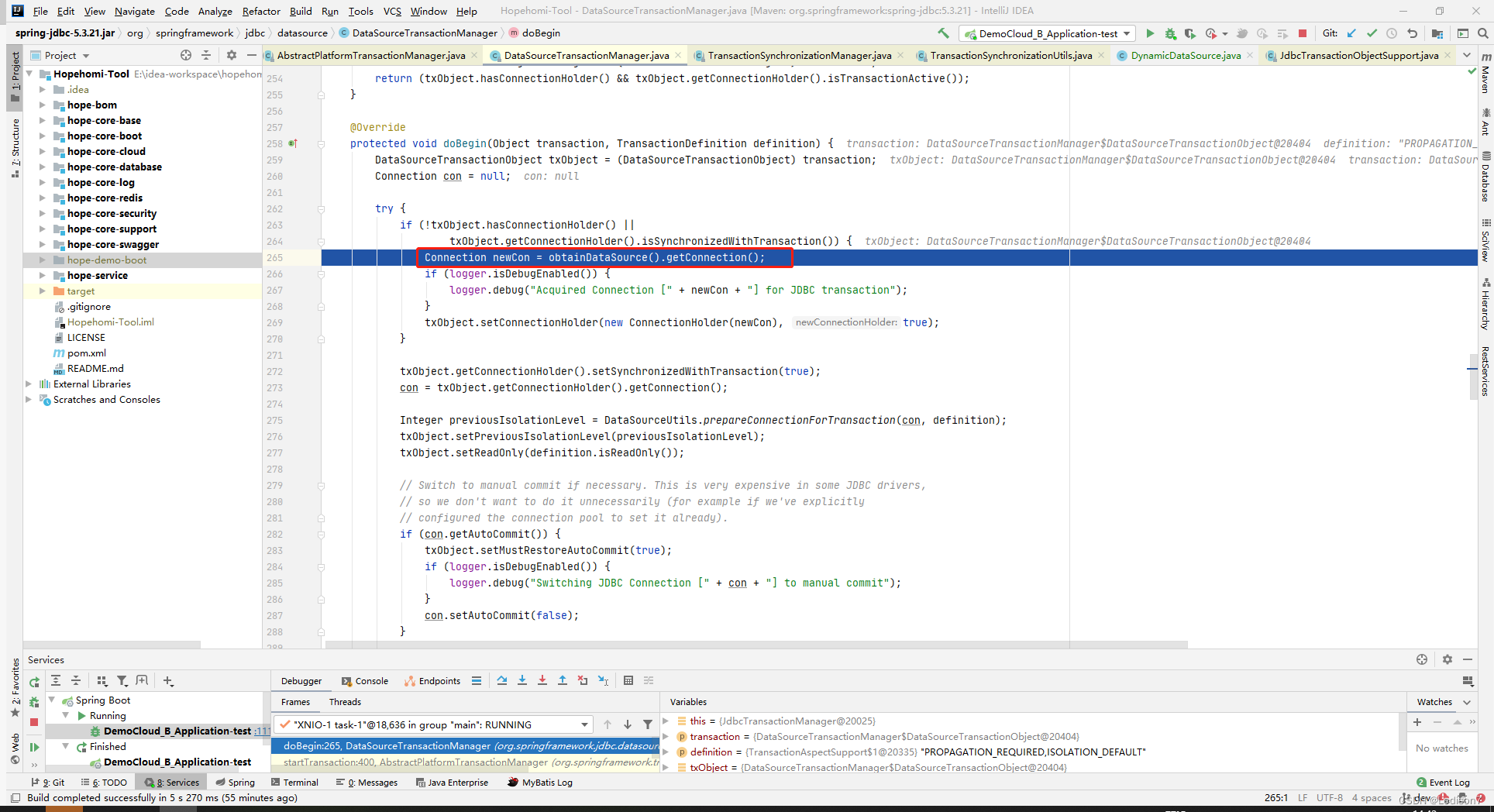
Task: Open Project panel settings gear
Action: [x=232, y=55]
